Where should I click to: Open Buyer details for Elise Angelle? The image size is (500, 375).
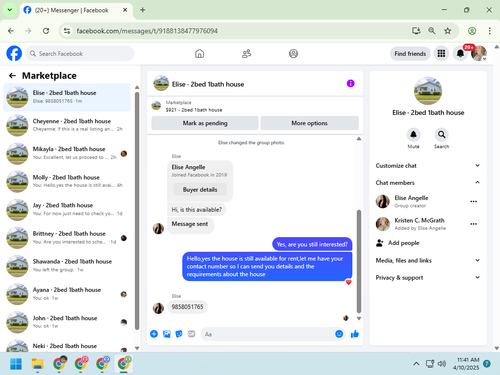click(200, 189)
